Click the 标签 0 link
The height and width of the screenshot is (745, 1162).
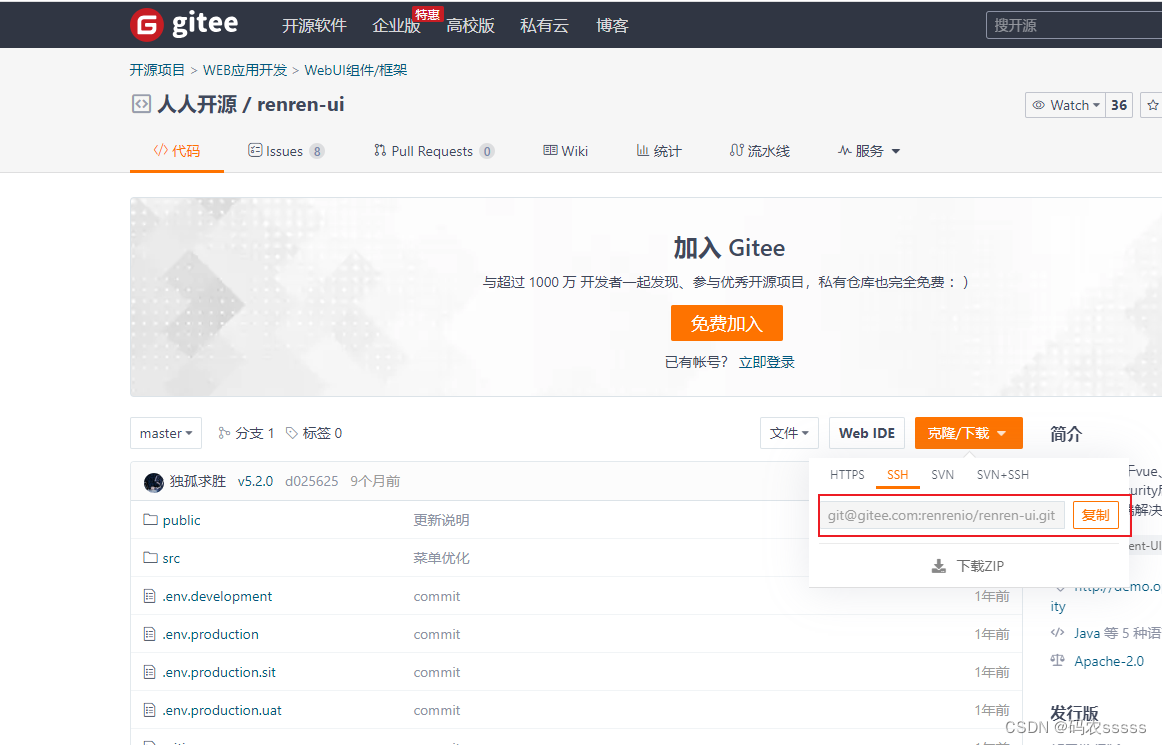click(x=314, y=433)
